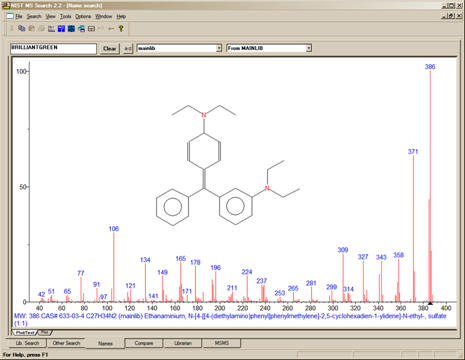Click the Copy icon in the toolbar
This screenshot has width=465, height=360.
[x=21, y=29]
